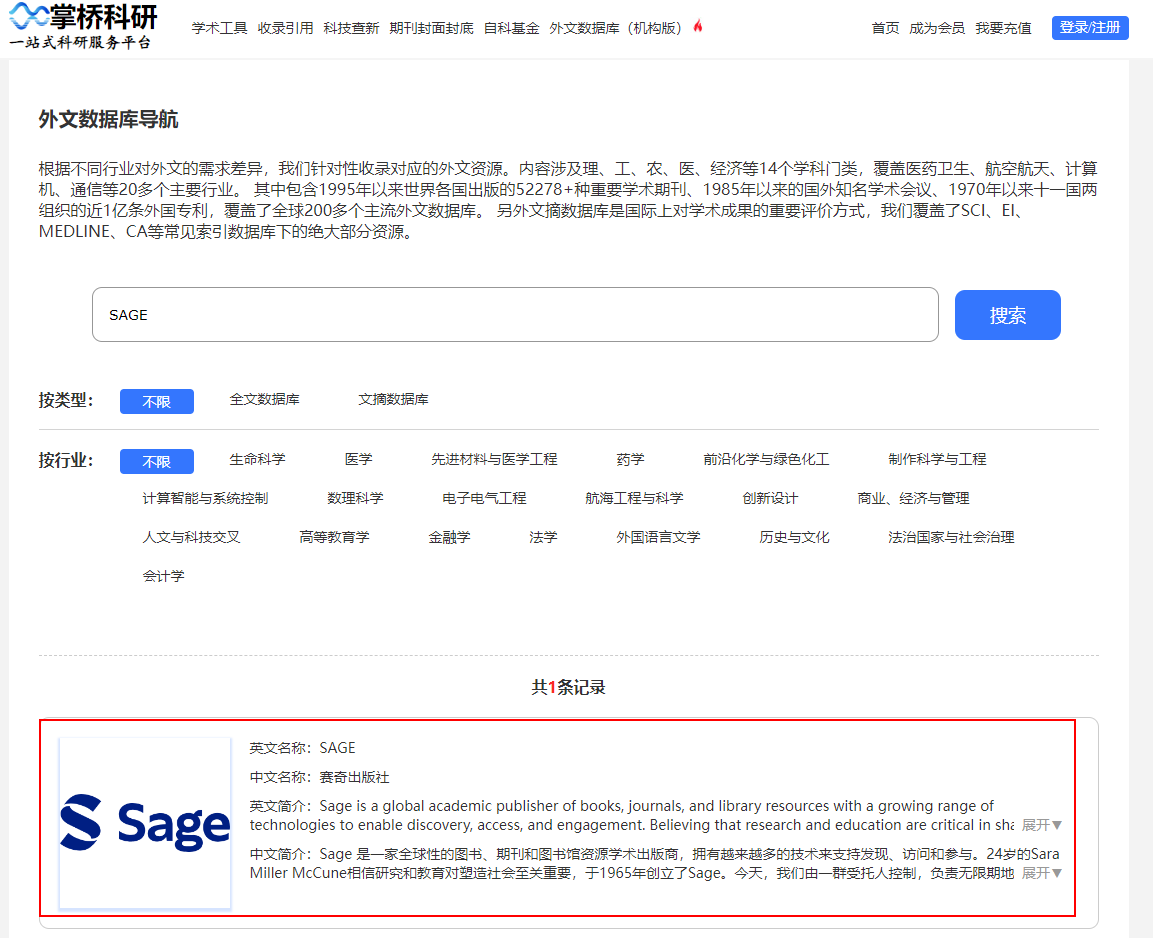Filter by 法学

pos(543,537)
